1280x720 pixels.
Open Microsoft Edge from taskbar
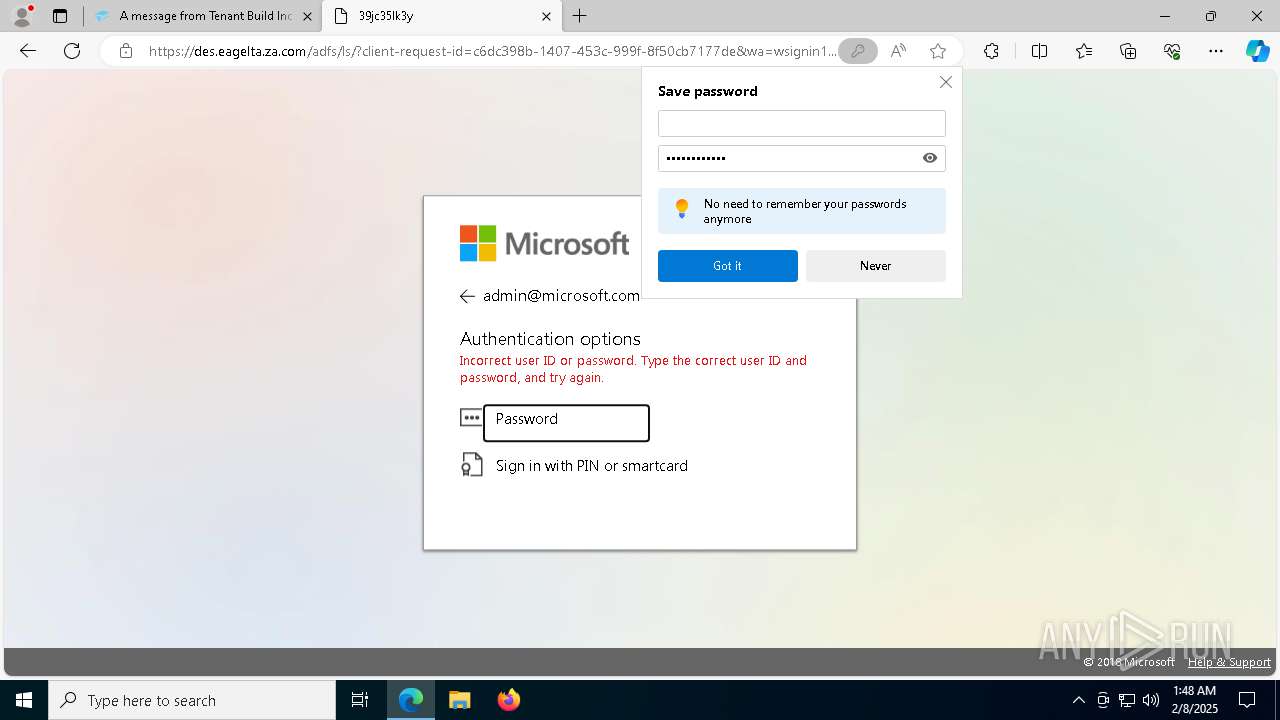coord(411,700)
